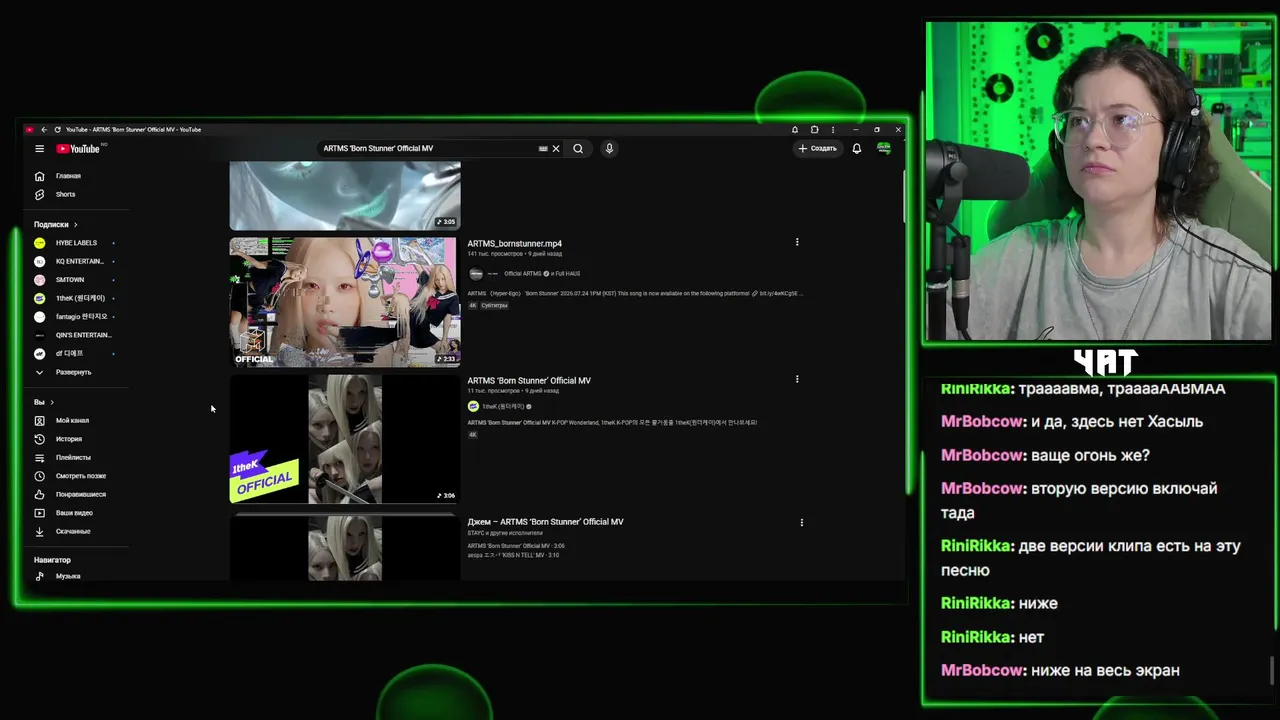
Task: Open the browser three-dot menu
Action: click(834, 130)
